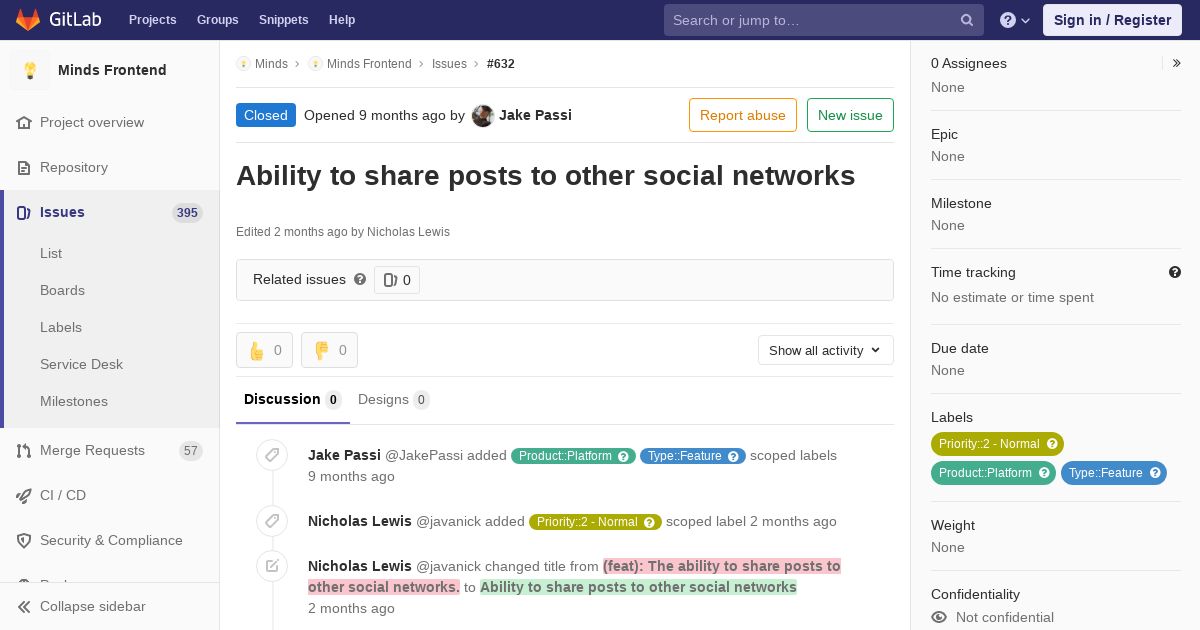Expand the Help menu dropdown in navbar

point(1015,20)
